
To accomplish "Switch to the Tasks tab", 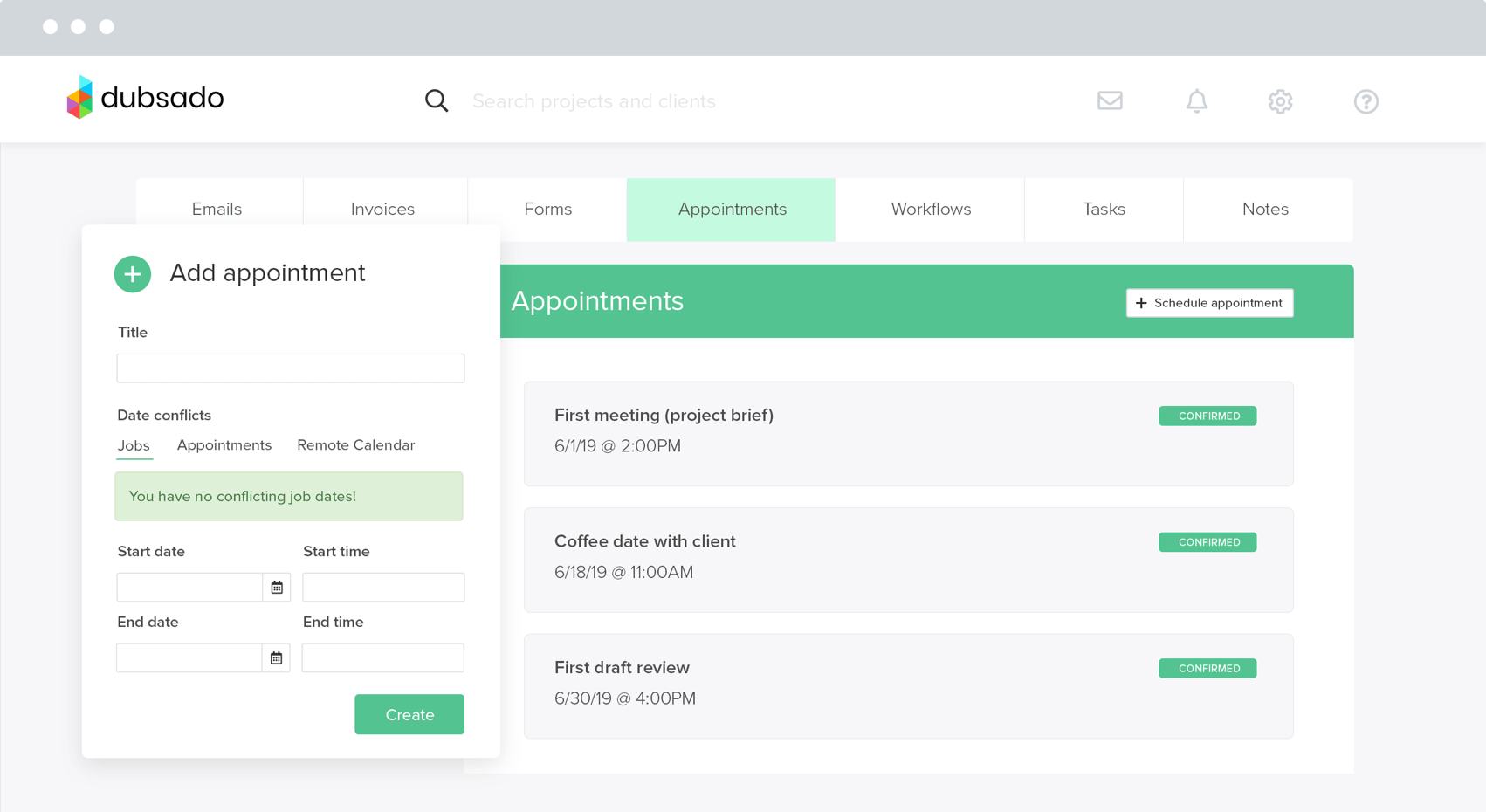I will (x=1104, y=210).
